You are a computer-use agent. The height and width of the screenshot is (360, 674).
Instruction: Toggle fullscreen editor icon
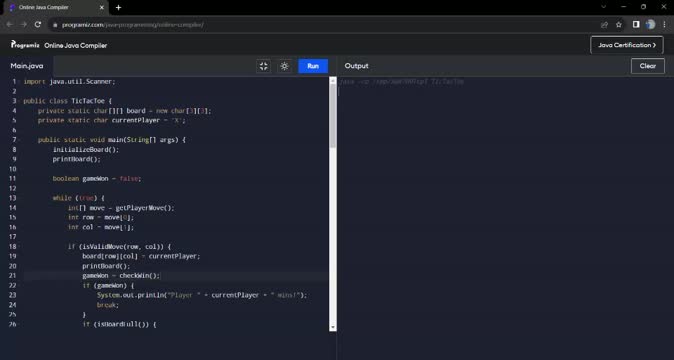[x=263, y=66]
